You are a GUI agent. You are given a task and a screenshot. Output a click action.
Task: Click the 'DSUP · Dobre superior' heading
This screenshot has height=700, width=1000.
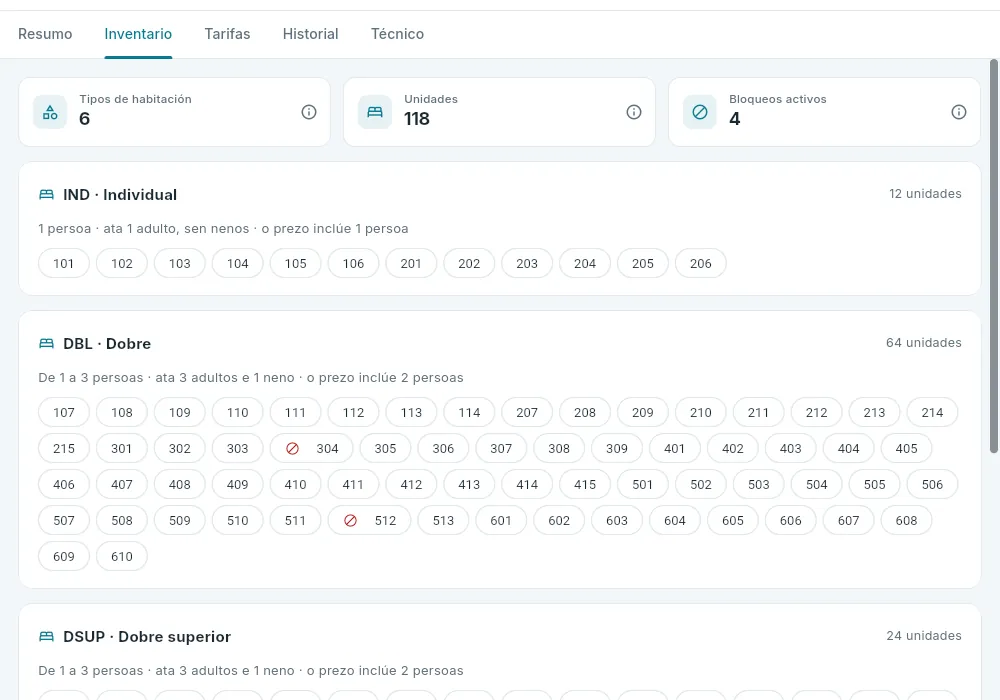[x=147, y=636]
